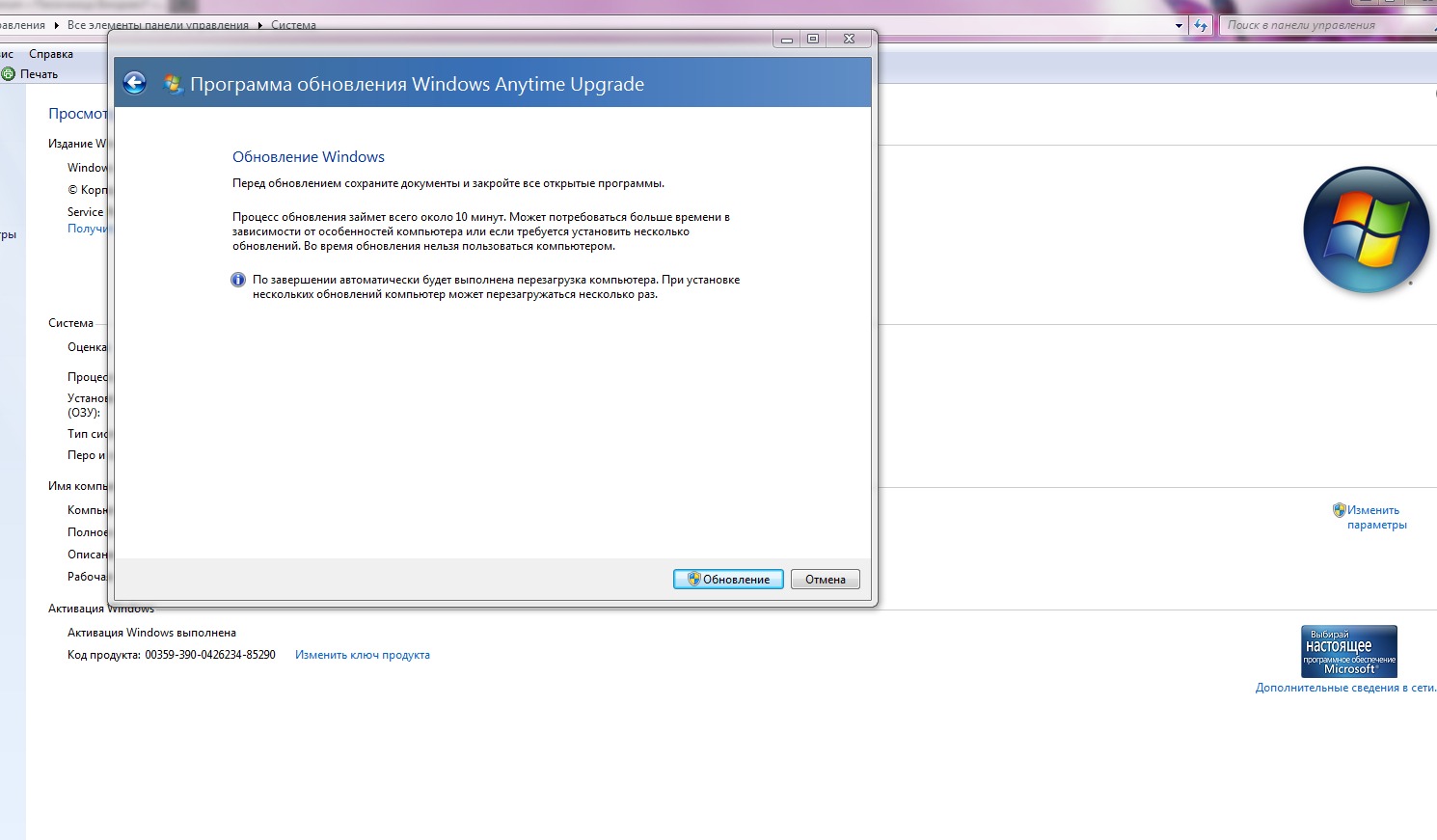Click the genuine Microsoft software badge
This screenshot has height=840, width=1437.
point(1349,651)
